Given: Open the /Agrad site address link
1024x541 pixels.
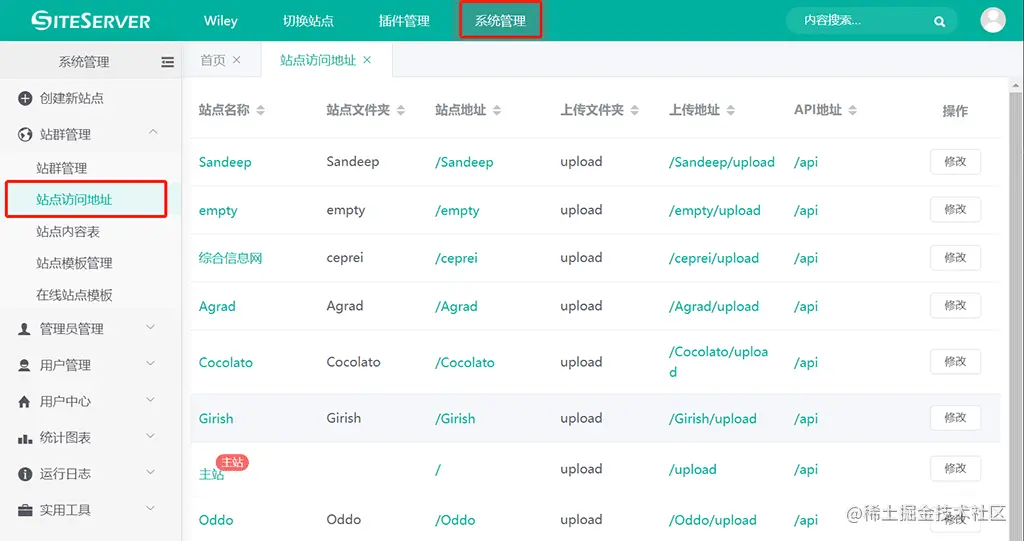Looking at the screenshot, I should tap(456, 306).
